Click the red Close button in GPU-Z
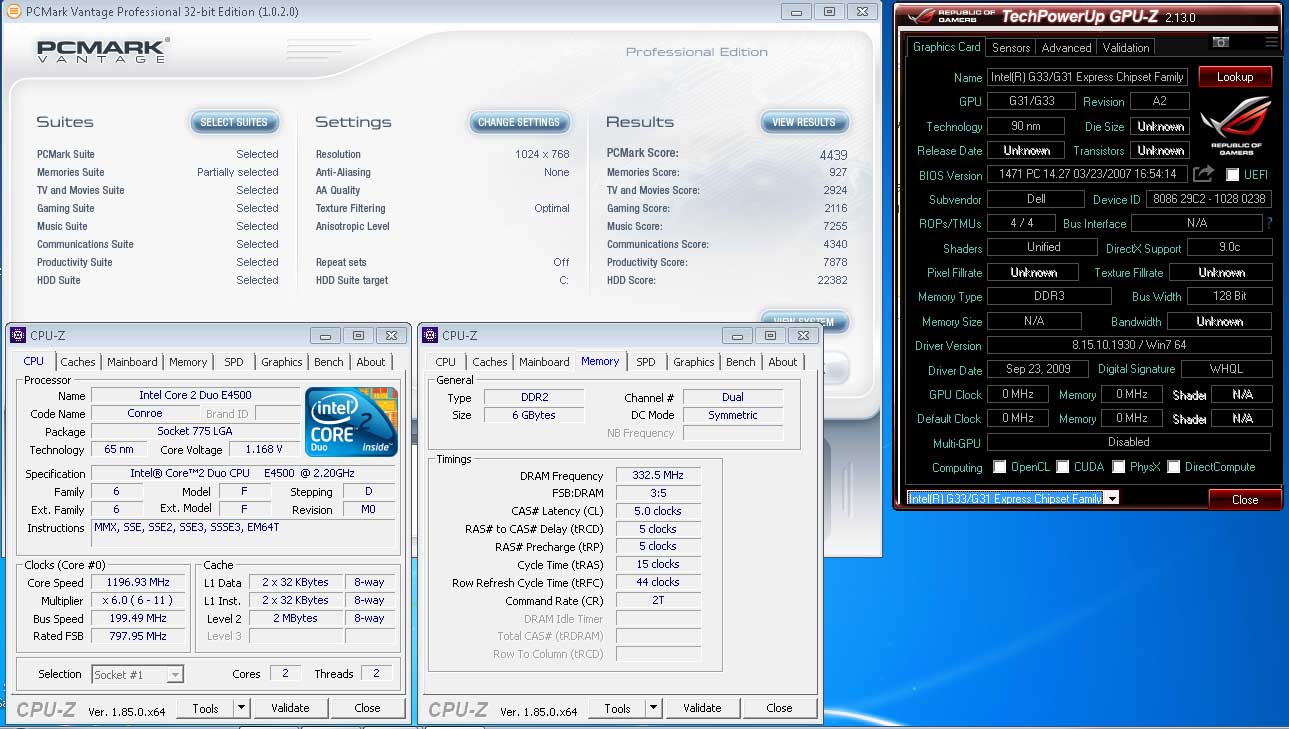 click(x=1245, y=499)
